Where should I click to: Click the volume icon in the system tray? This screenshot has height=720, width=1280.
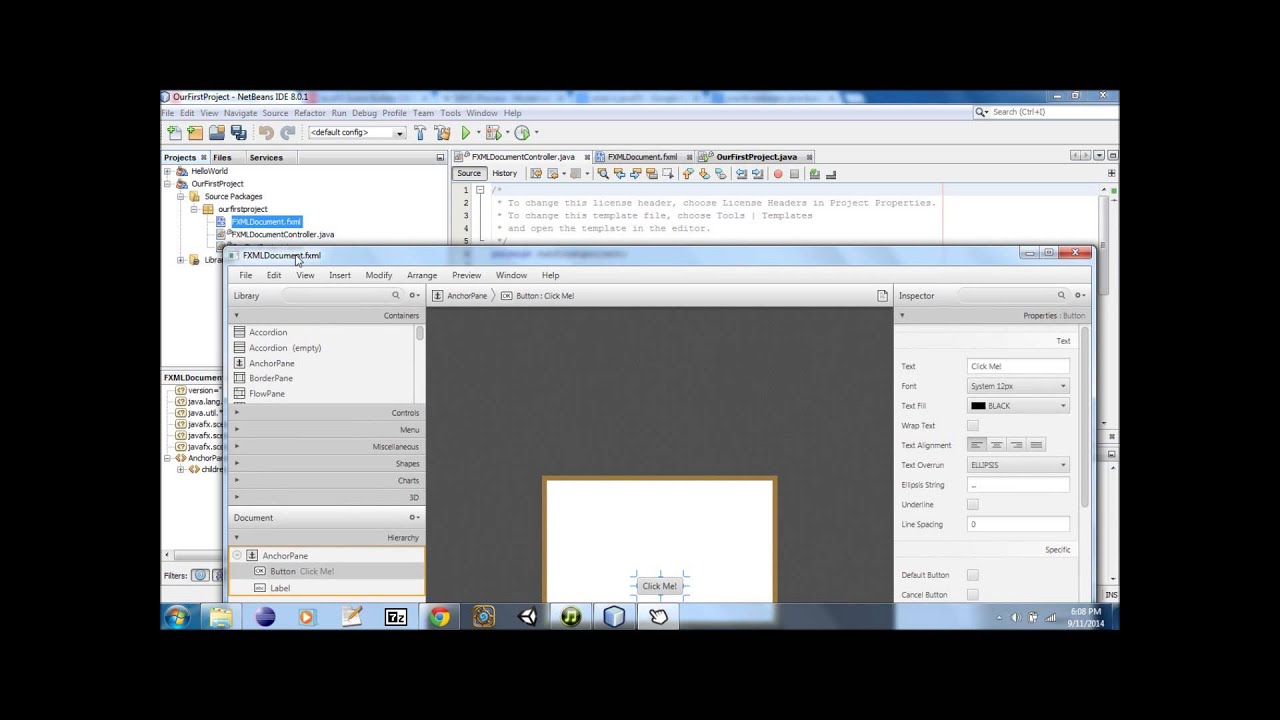(1016, 617)
